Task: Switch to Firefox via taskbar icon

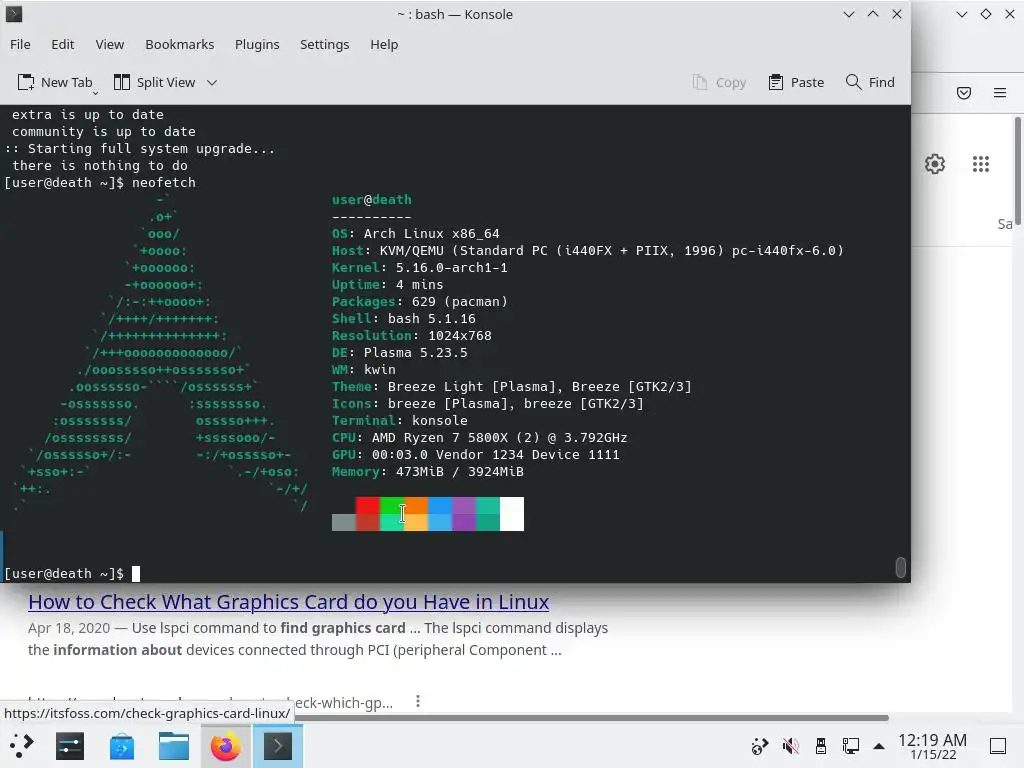Action: (x=225, y=746)
